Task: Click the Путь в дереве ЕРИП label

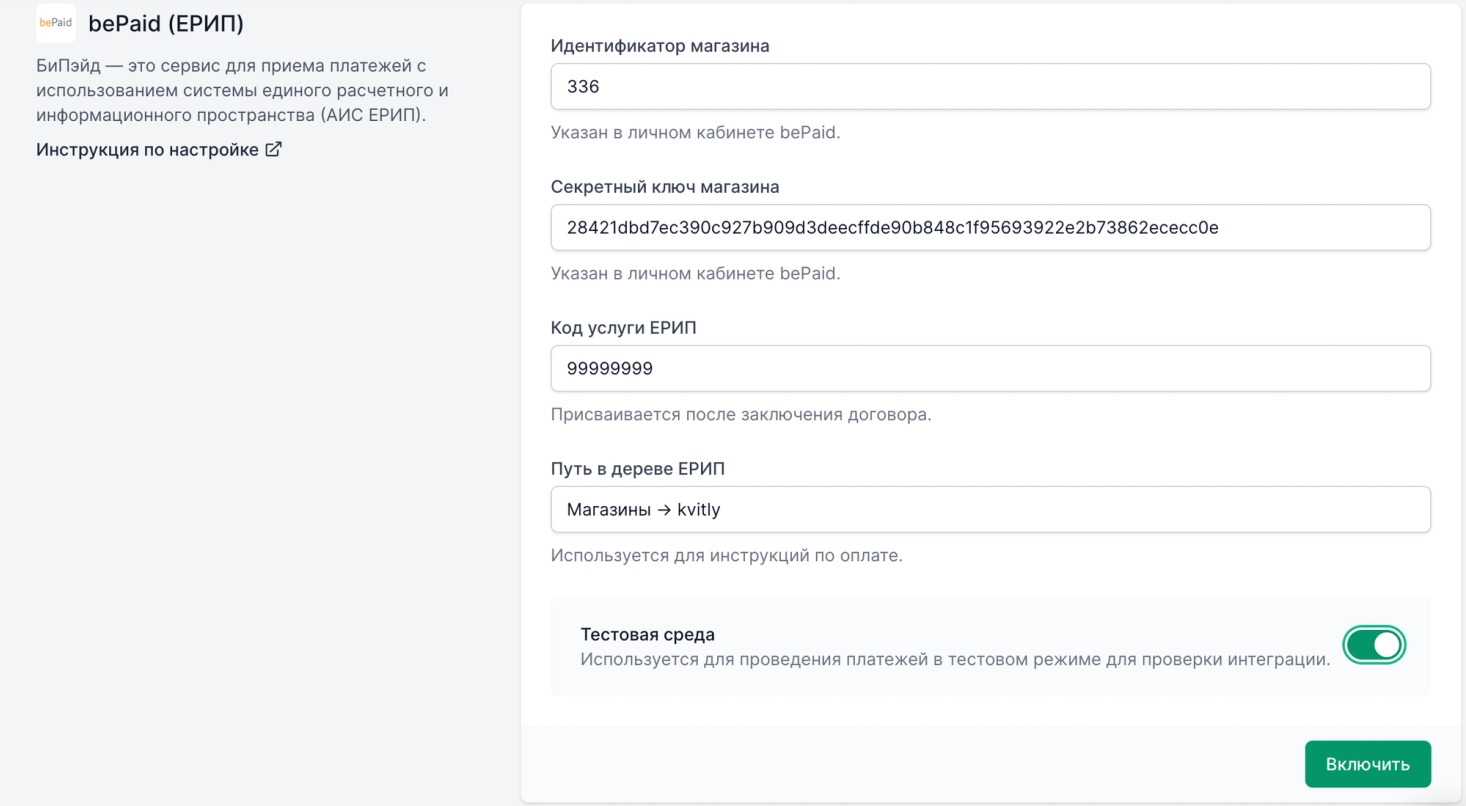Action: [x=638, y=469]
